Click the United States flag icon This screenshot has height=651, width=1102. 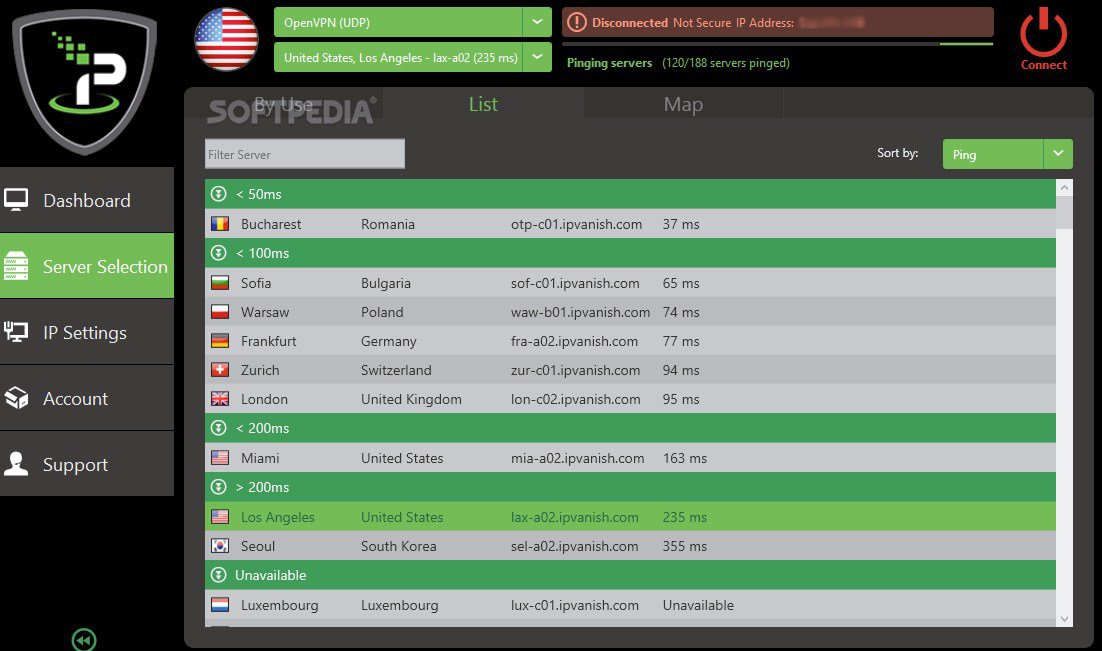226,39
